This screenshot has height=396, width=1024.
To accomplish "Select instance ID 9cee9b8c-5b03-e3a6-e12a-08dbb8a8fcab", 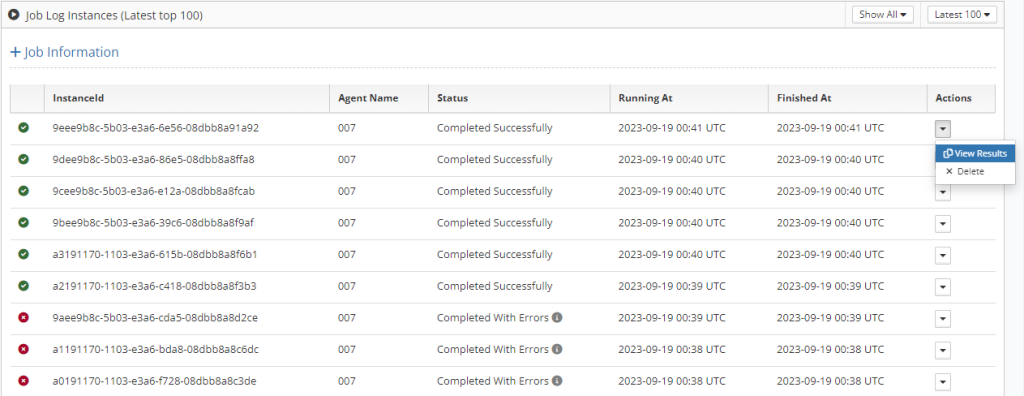I will tap(153, 191).
